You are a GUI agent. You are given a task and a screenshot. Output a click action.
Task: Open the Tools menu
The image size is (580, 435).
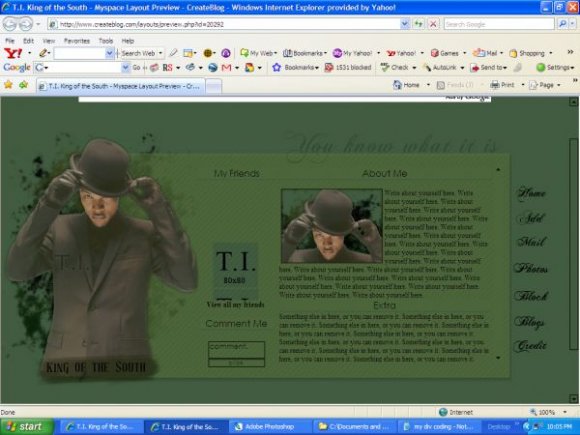click(105, 41)
